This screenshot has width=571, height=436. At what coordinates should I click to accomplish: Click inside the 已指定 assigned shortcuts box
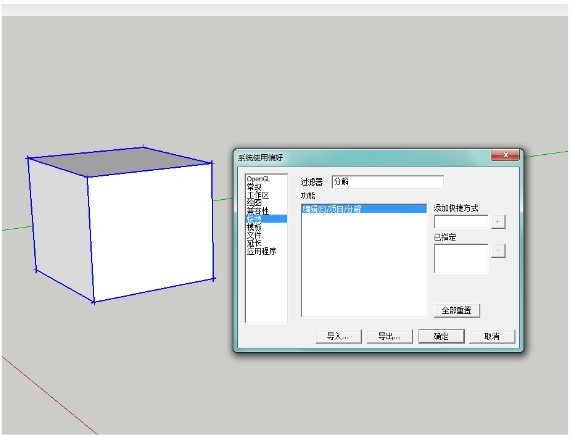click(x=461, y=258)
